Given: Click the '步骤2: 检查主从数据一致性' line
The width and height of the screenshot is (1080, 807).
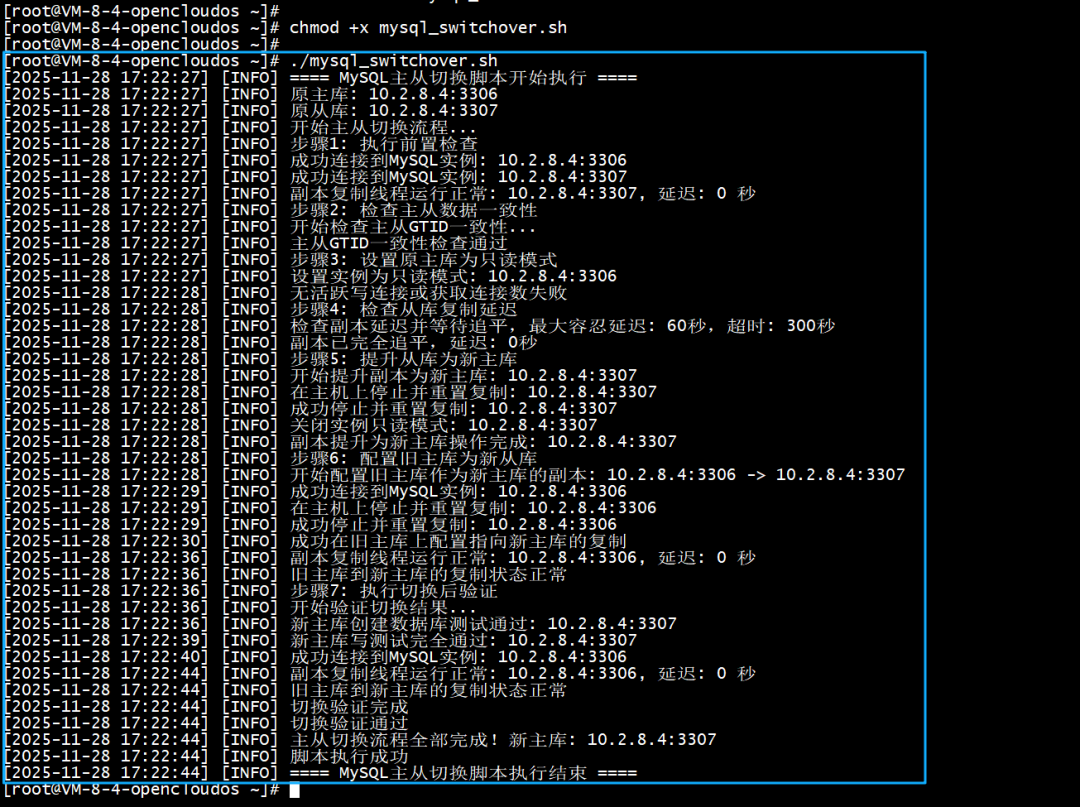Looking at the screenshot, I should click(270, 210).
